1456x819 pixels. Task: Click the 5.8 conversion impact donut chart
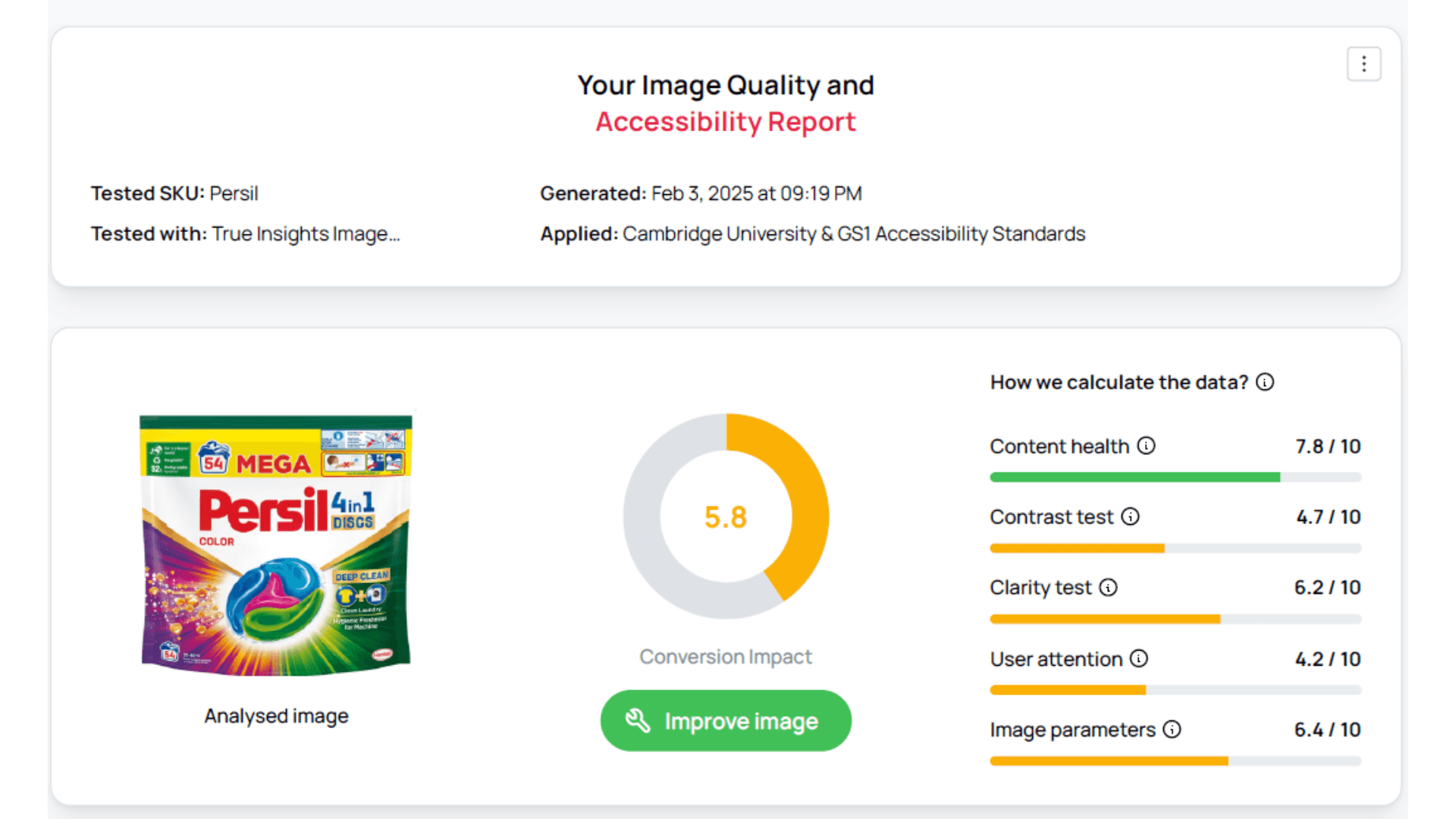726,516
